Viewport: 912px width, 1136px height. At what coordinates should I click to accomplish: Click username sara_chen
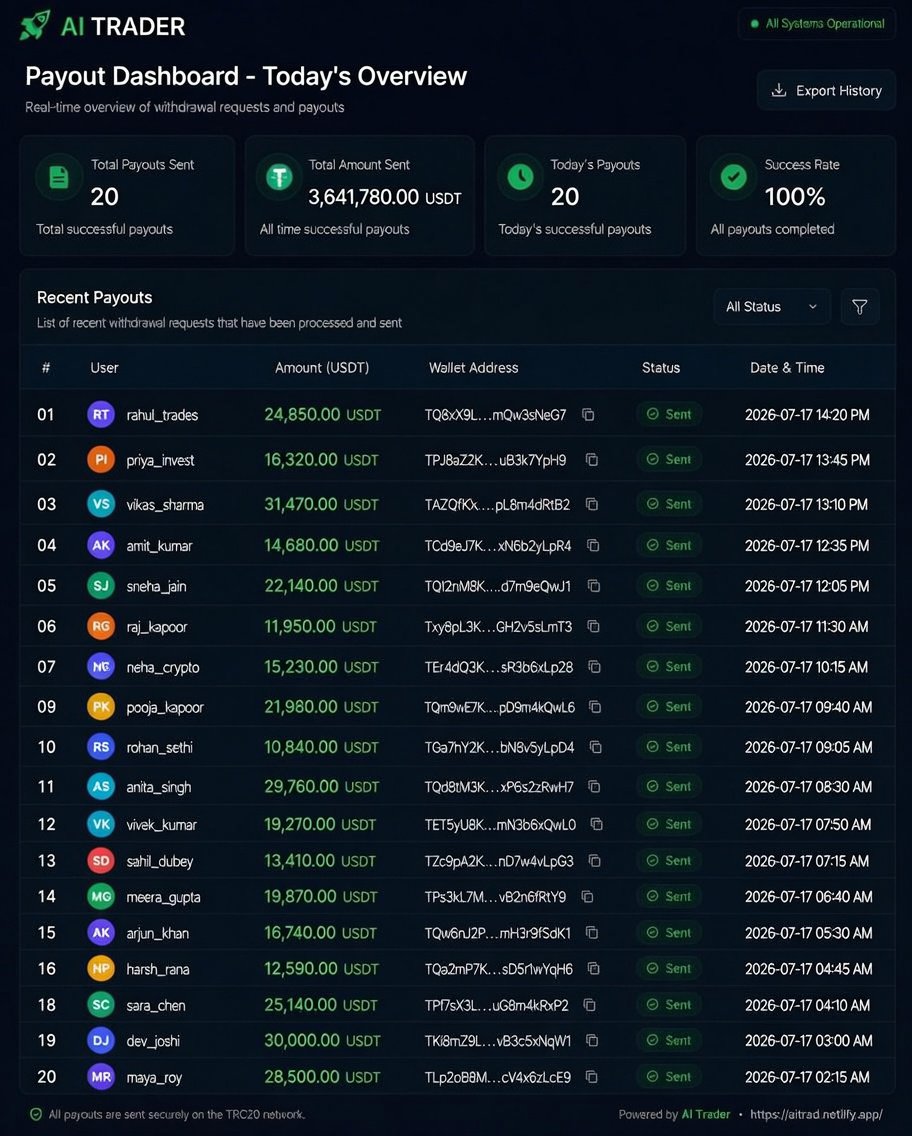pyautogui.click(x=156, y=1006)
